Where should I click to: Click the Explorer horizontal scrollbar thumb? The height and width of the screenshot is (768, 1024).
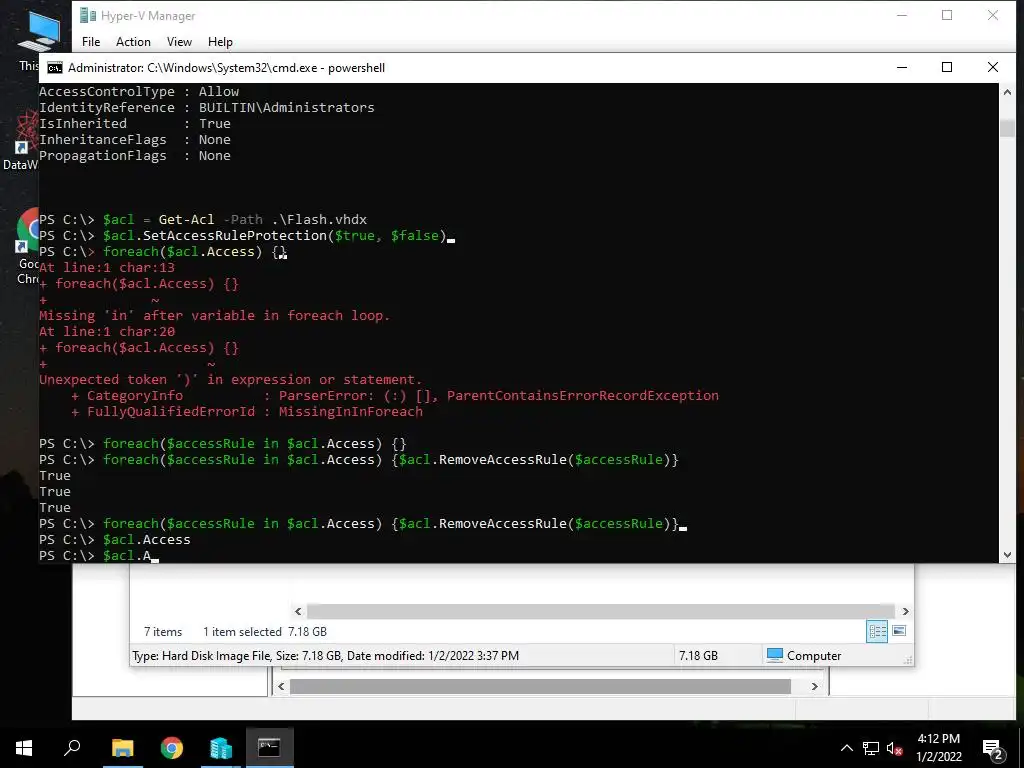point(600,611)
